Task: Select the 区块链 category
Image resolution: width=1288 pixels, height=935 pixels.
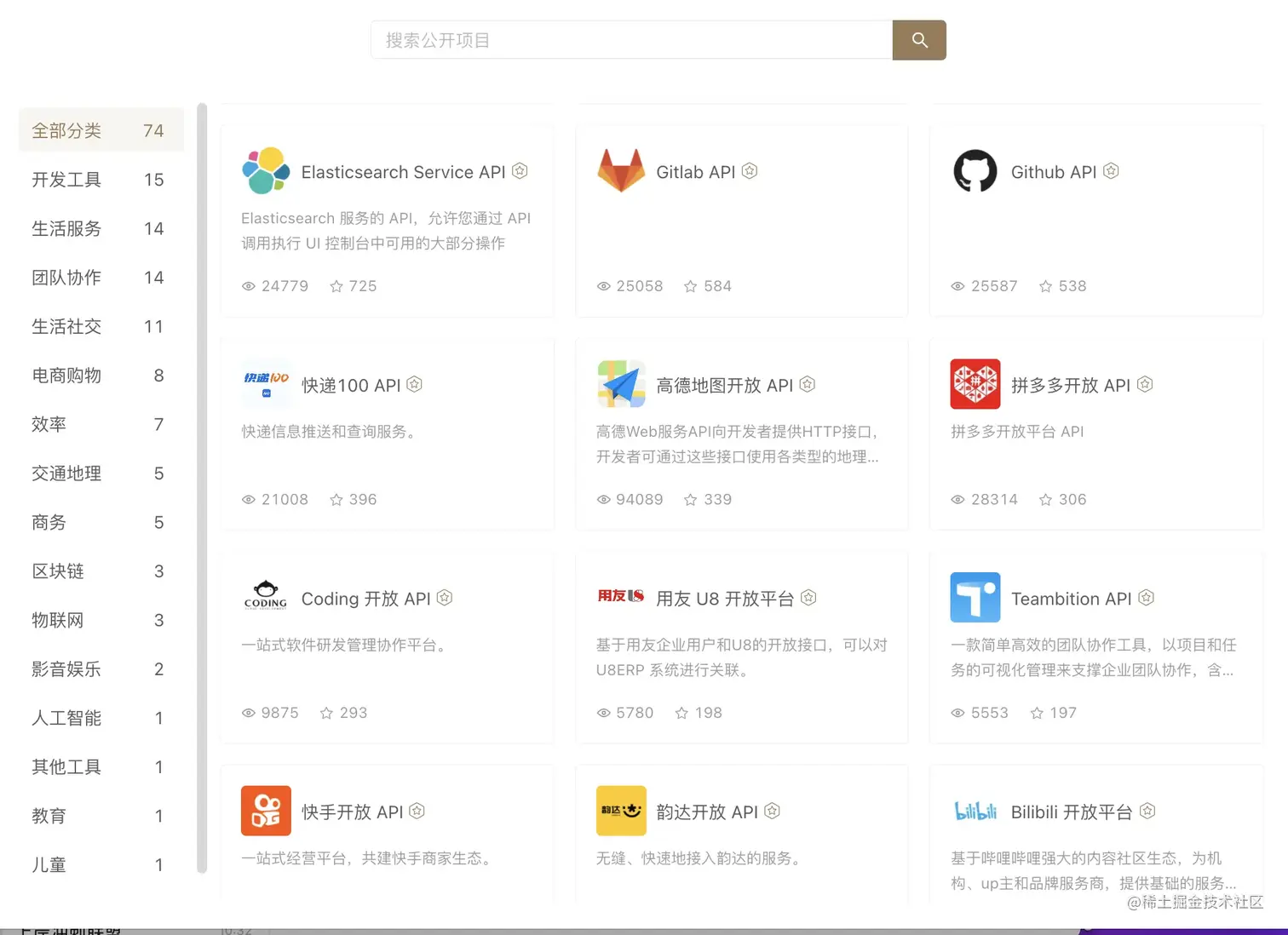Action: tap(101, 571)
